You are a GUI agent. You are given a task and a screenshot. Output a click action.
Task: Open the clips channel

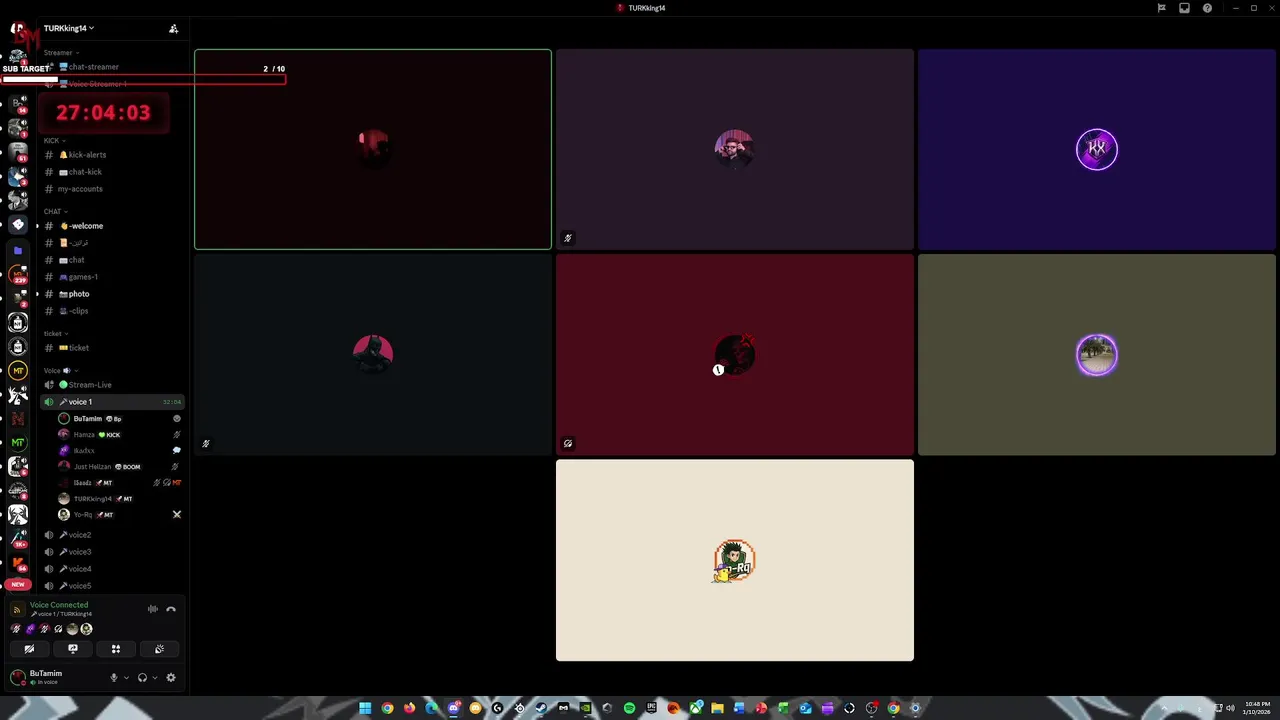coord(112,311)
